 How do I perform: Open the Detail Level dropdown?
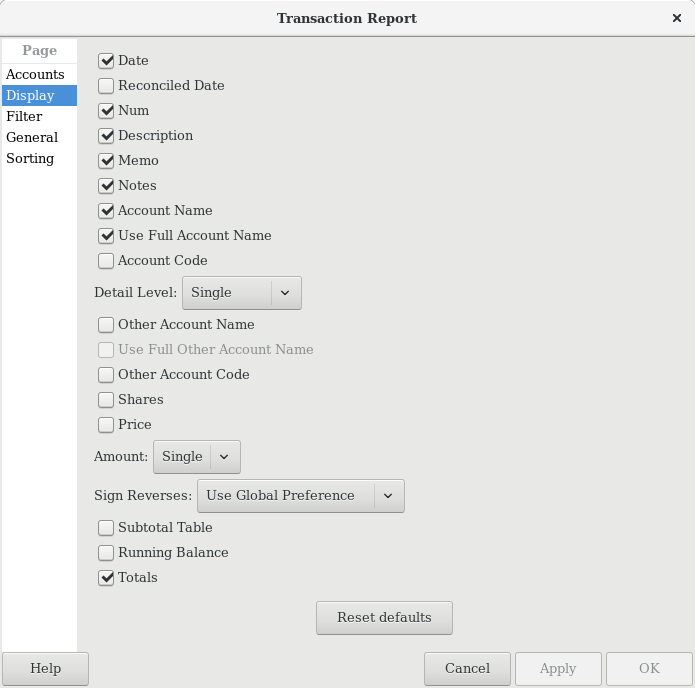(x=241, y=293)
